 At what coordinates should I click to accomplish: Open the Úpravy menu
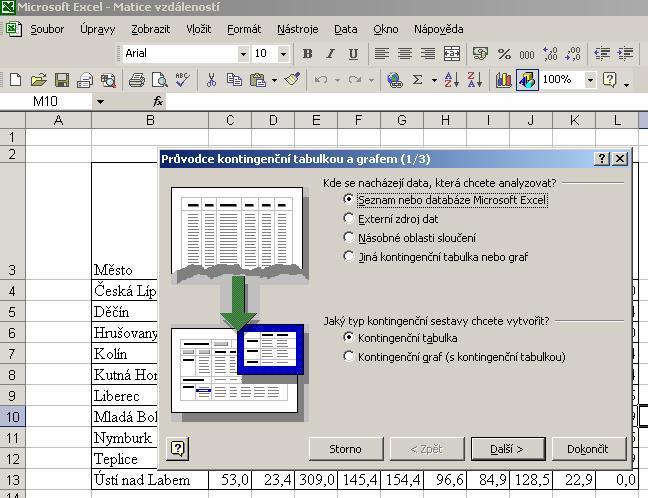(x=98, y=29)
